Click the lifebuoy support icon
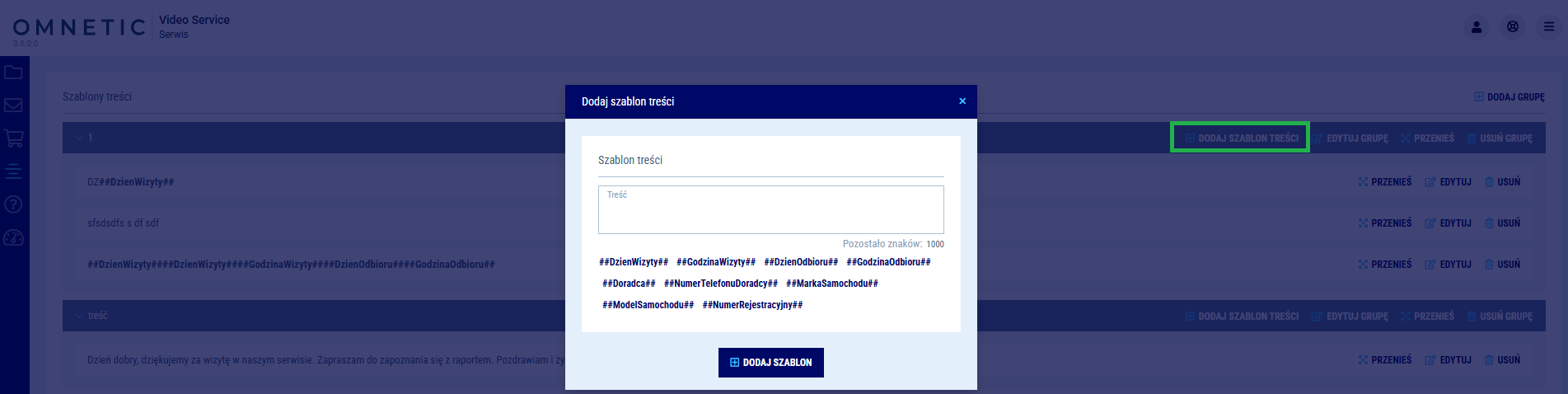The width and height of the screenshot is (1568, 394). (x=1513, y=27)
